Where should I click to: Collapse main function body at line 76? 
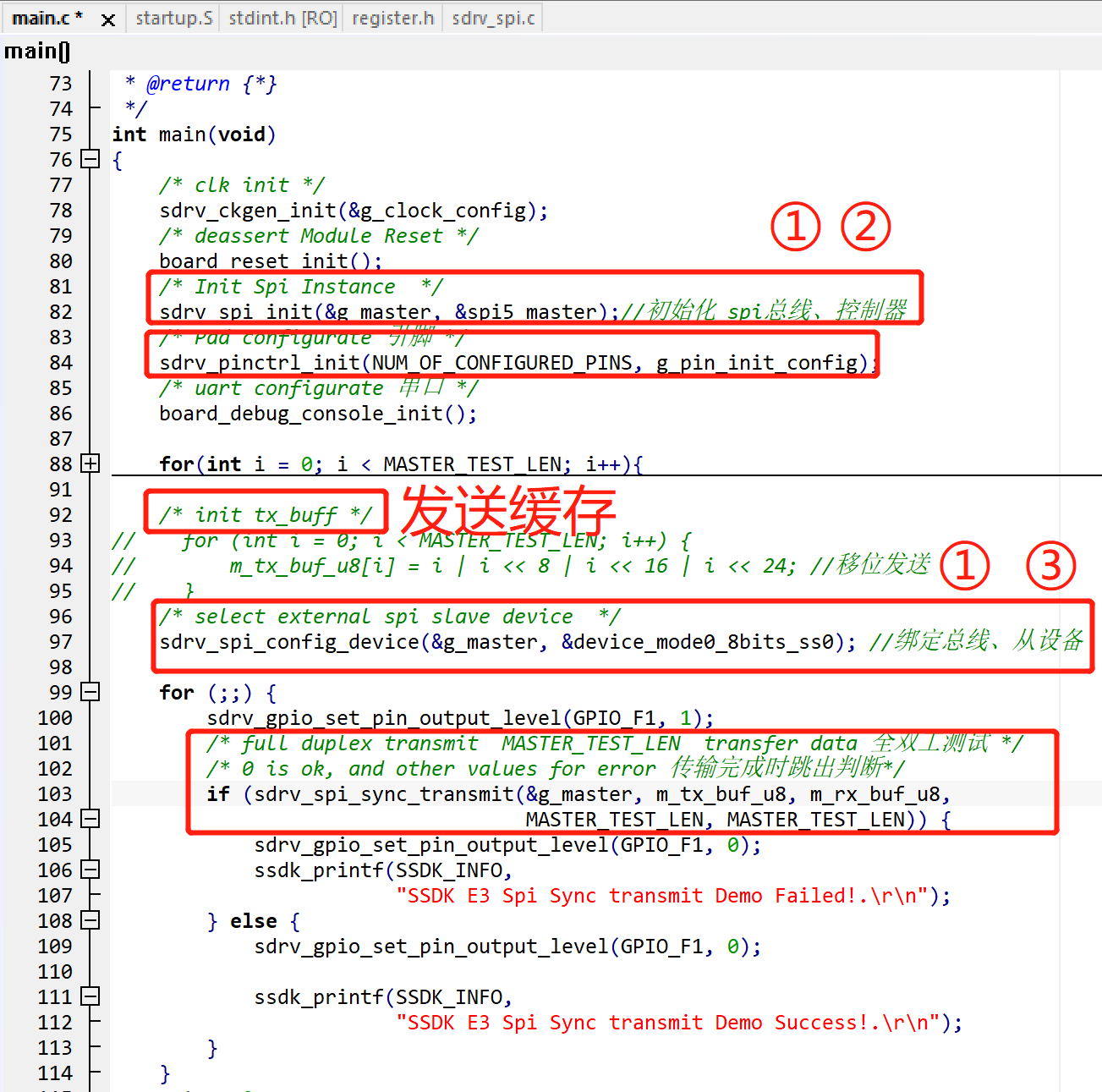[90, 159]
